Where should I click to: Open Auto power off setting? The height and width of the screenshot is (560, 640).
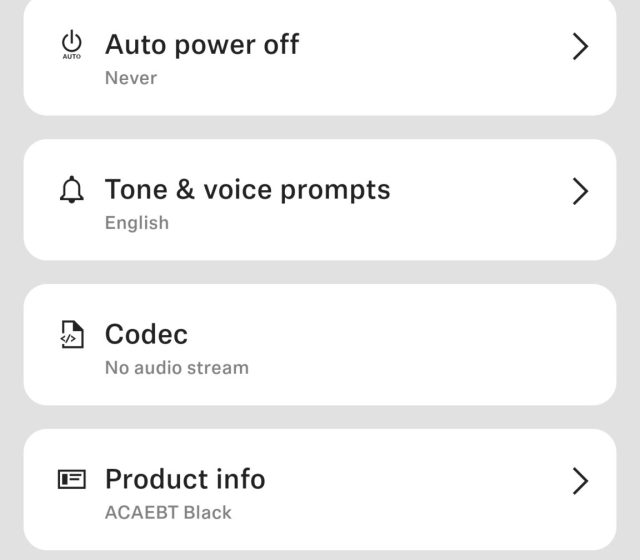tap(202, 45)
